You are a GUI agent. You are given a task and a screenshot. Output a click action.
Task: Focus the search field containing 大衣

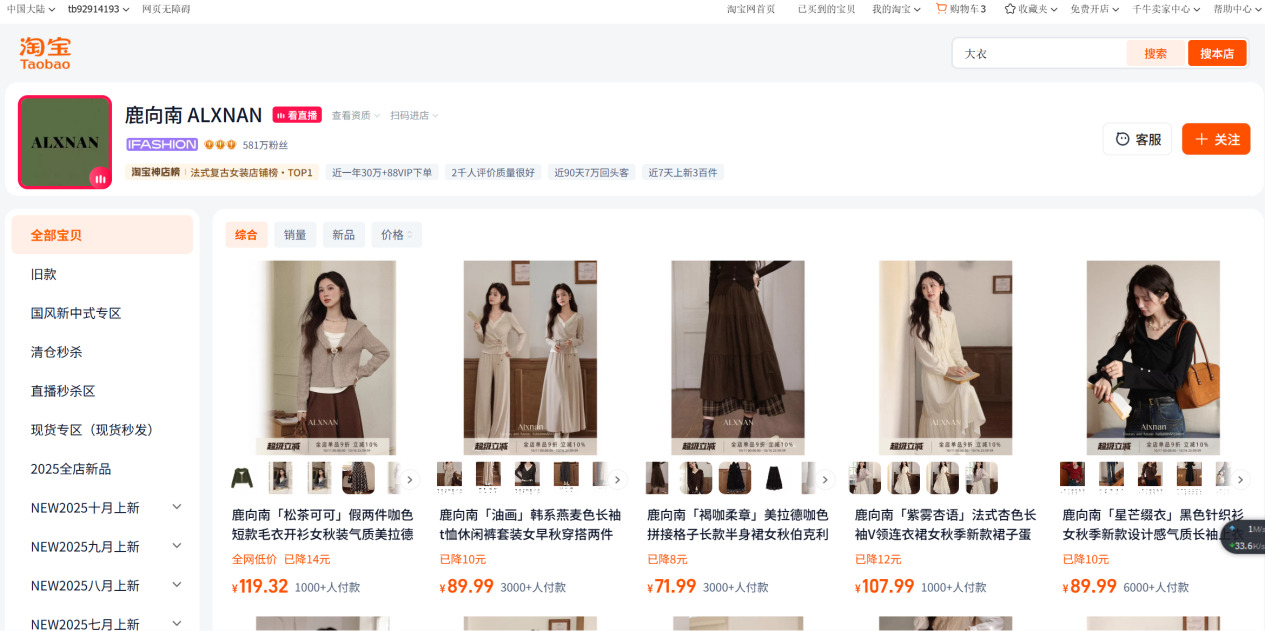coord(1040,53)
